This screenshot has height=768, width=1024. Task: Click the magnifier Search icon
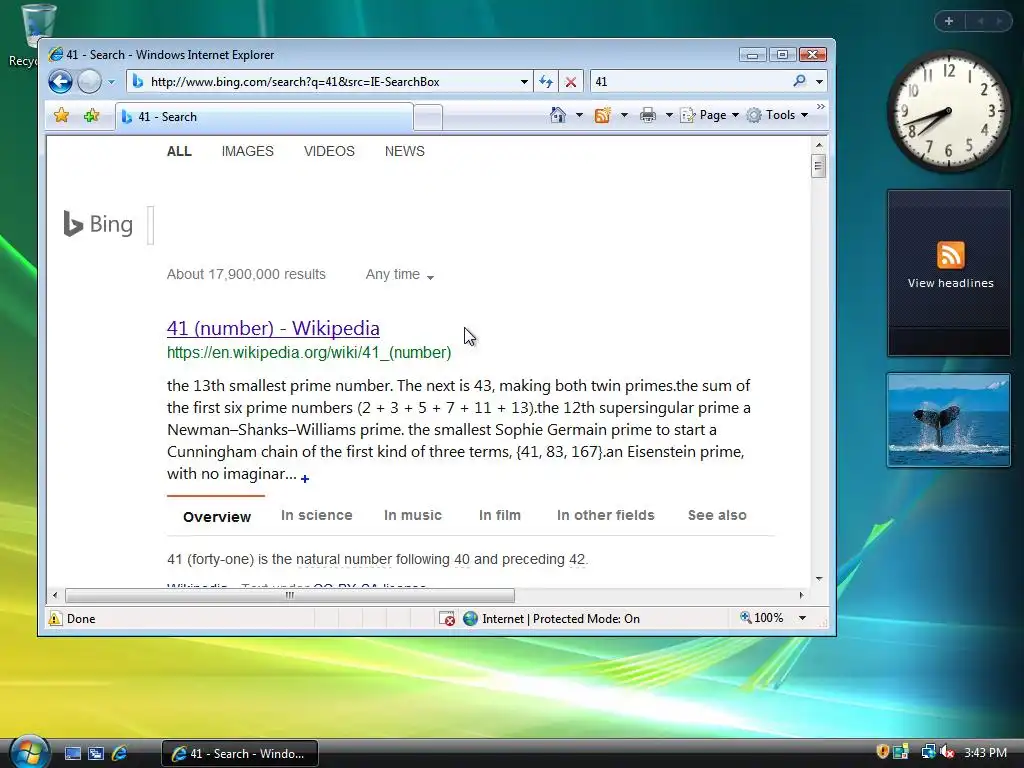coord(799,81)
